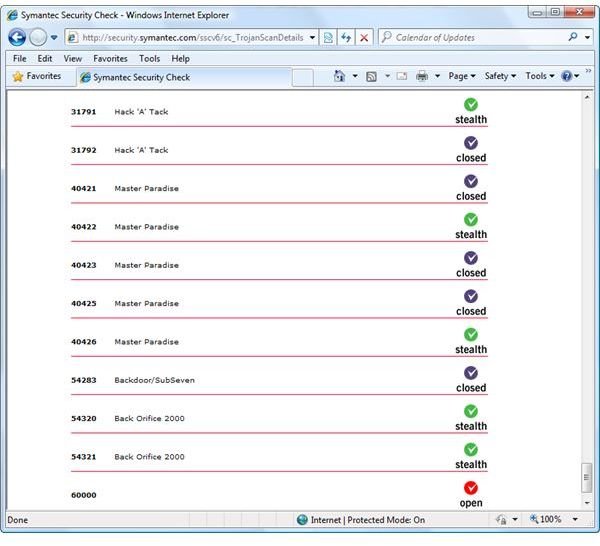600x546 pixels.
Task: Open the Edit menu
Action: [45, 59]
